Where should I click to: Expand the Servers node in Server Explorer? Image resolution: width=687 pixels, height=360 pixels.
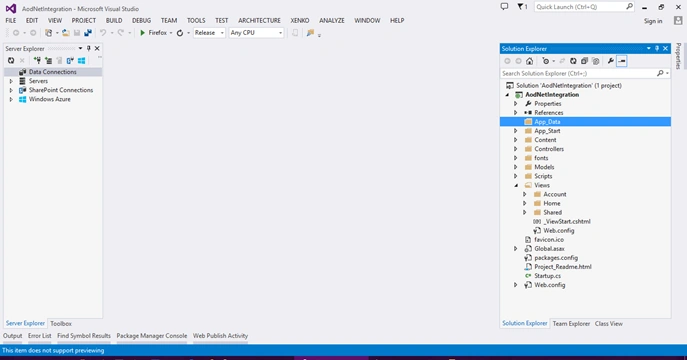click(11, 81)
